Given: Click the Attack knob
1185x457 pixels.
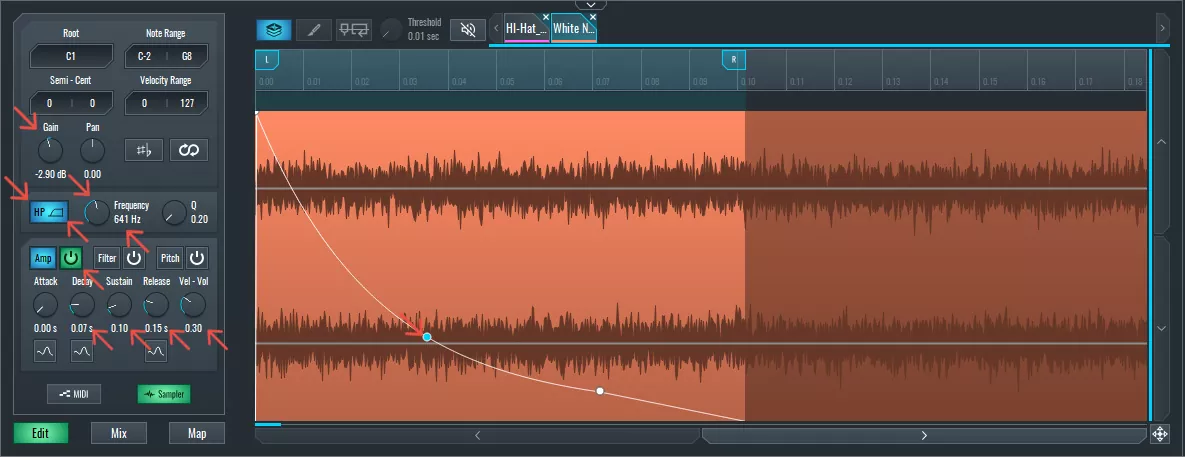Looking at the screenshot, I should pyautogui.click(x=45, y=305).
